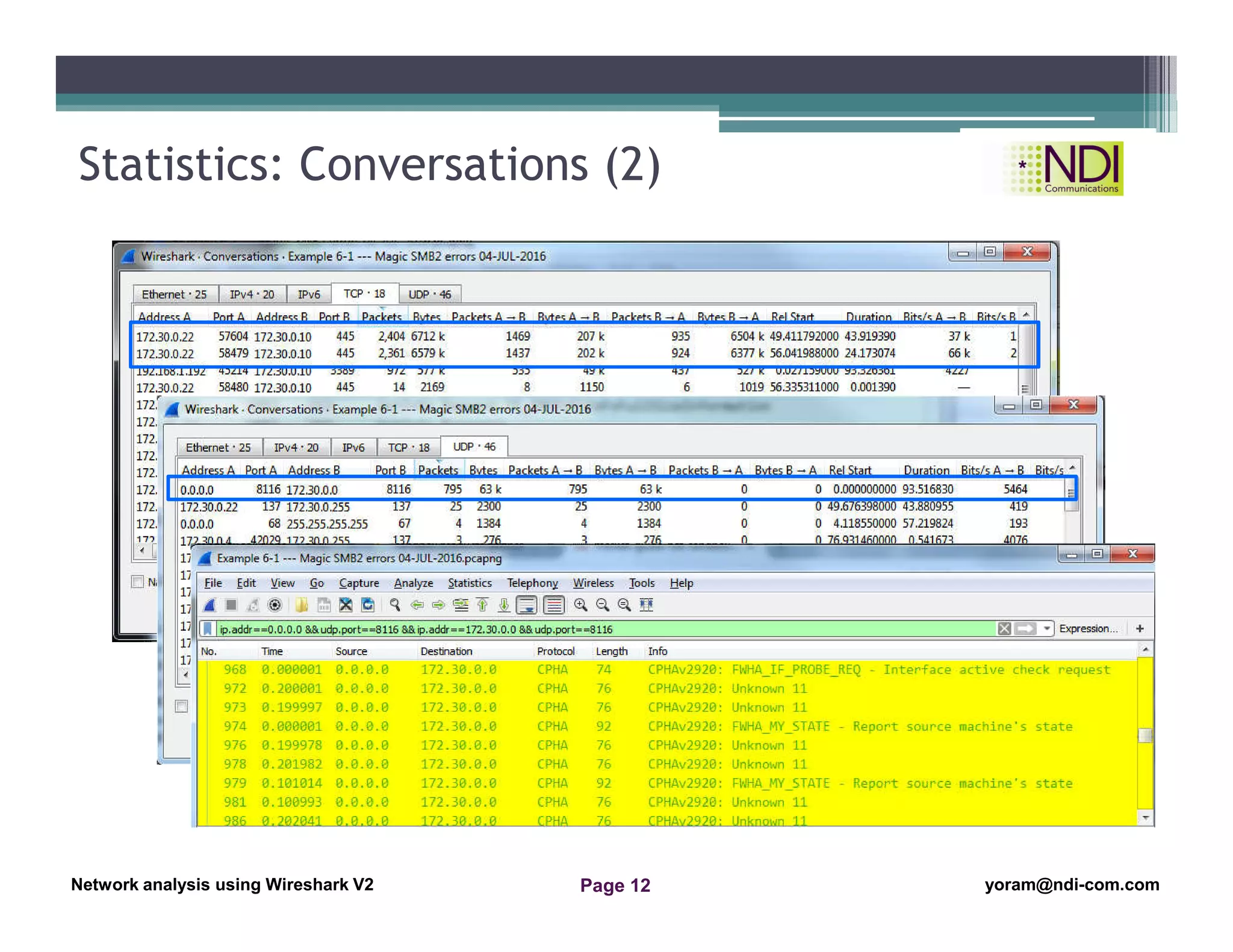The height and width of the screenshot is (952, 1233).
Task: Click the Zoom in icon
Action: pos(580,605)
